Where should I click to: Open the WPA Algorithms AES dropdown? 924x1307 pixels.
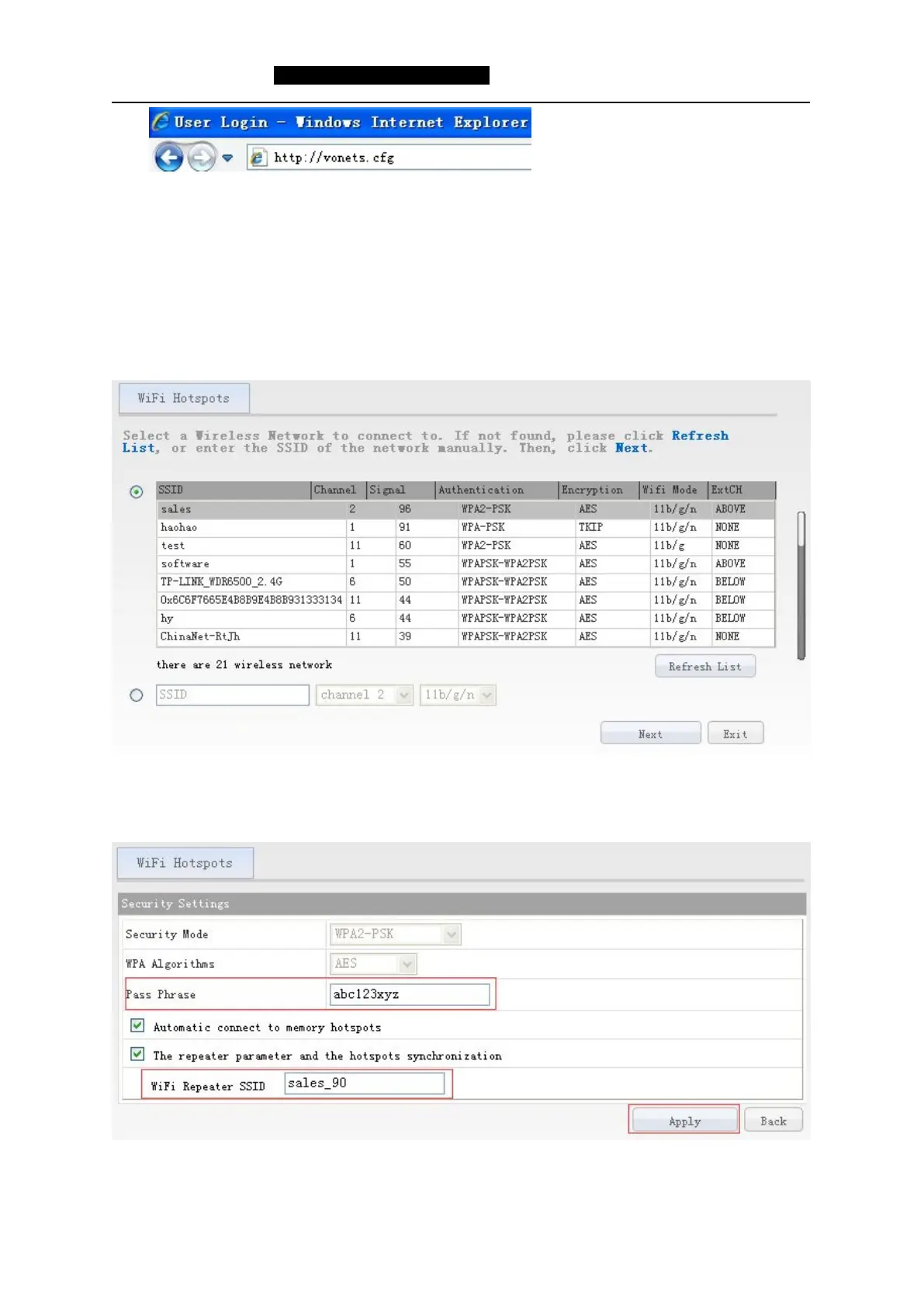pyautogui.click(x=374, y=963)
